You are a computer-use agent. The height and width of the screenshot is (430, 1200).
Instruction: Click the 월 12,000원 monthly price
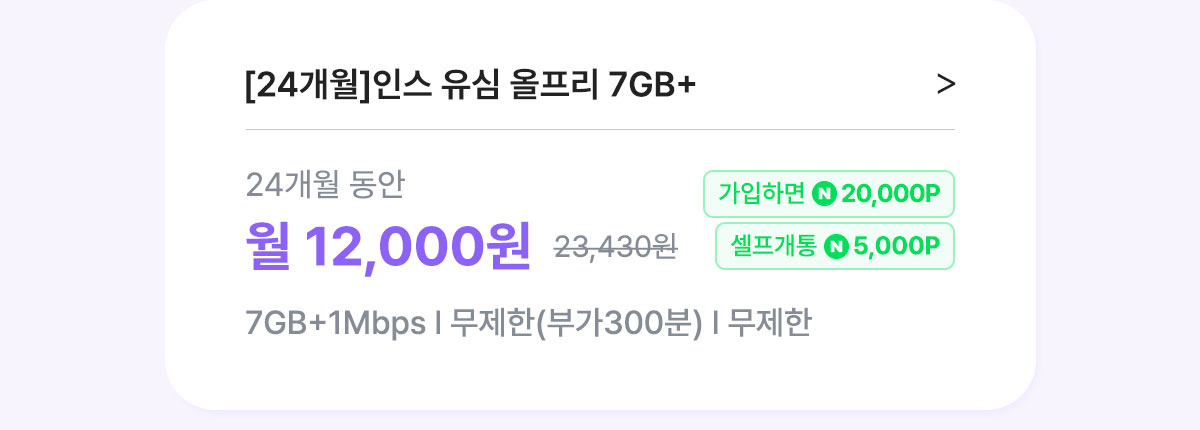388,244
